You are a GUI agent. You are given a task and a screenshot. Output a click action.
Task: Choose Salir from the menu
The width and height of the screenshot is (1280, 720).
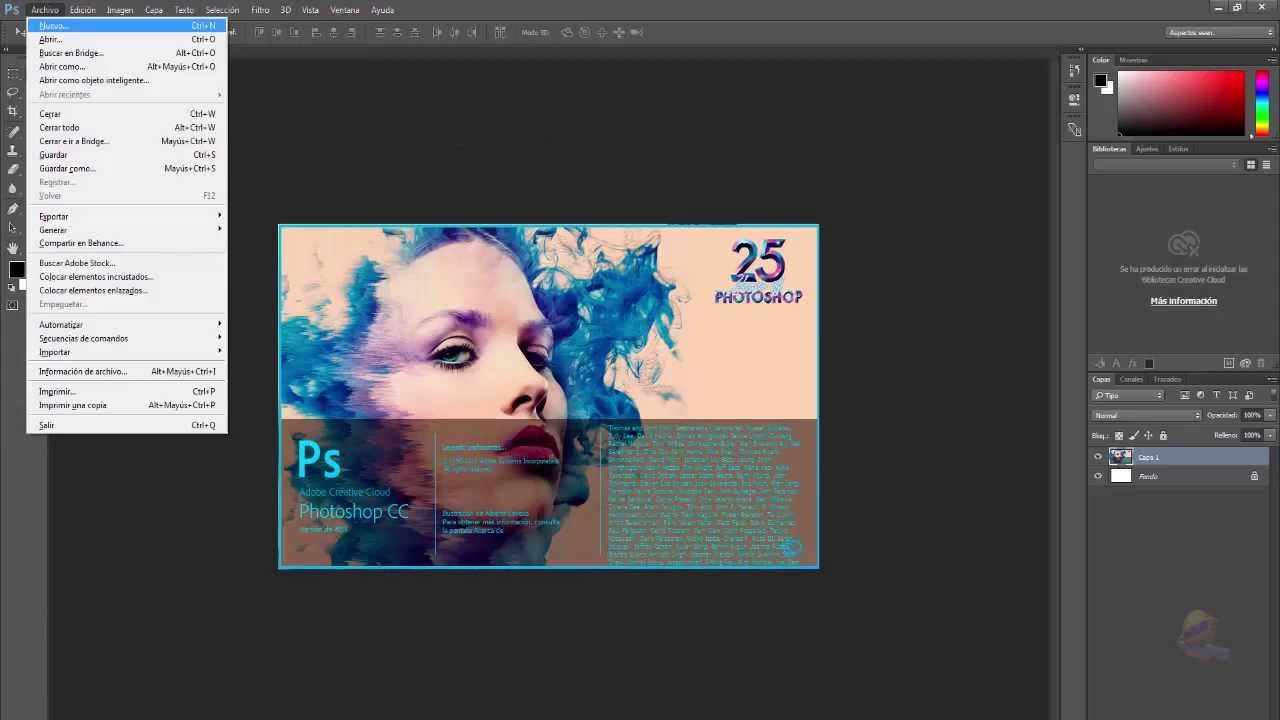pos(127,425)
